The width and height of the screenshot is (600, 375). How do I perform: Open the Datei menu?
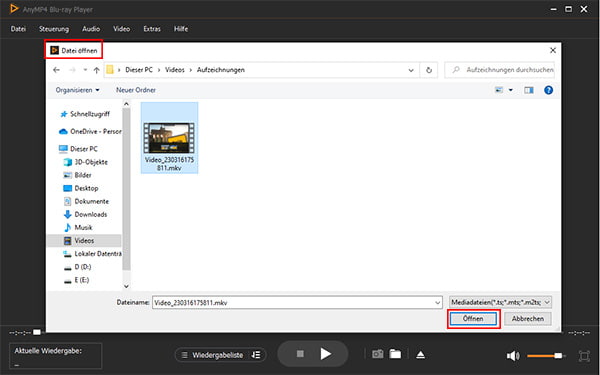[x=18, y=29]
